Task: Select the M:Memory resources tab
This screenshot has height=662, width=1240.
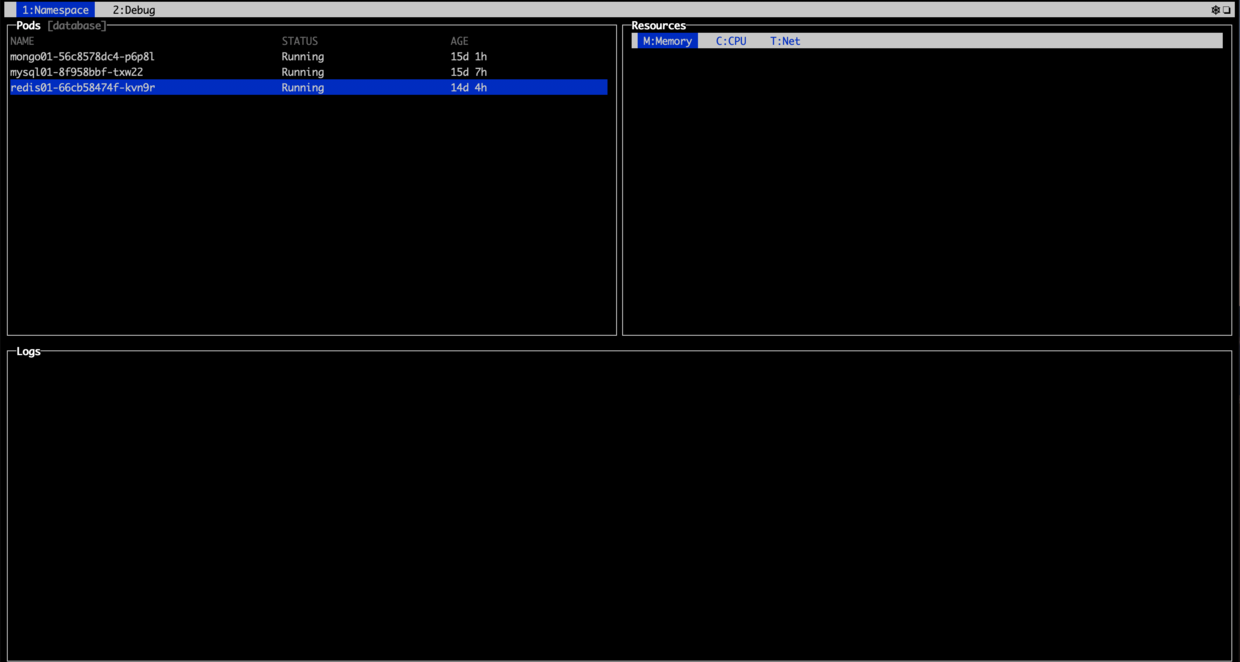Action: tap(667, 41)
